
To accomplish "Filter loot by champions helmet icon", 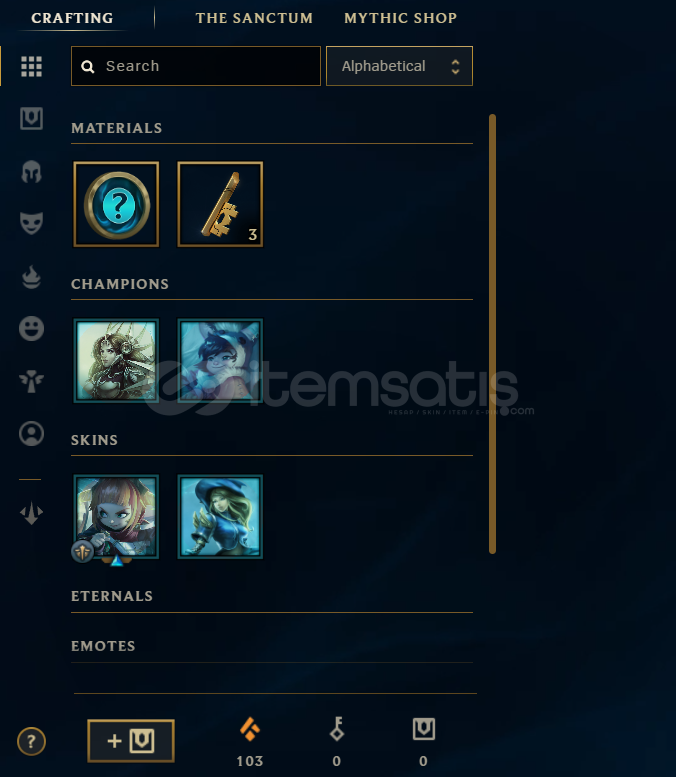I will (31, 172).
